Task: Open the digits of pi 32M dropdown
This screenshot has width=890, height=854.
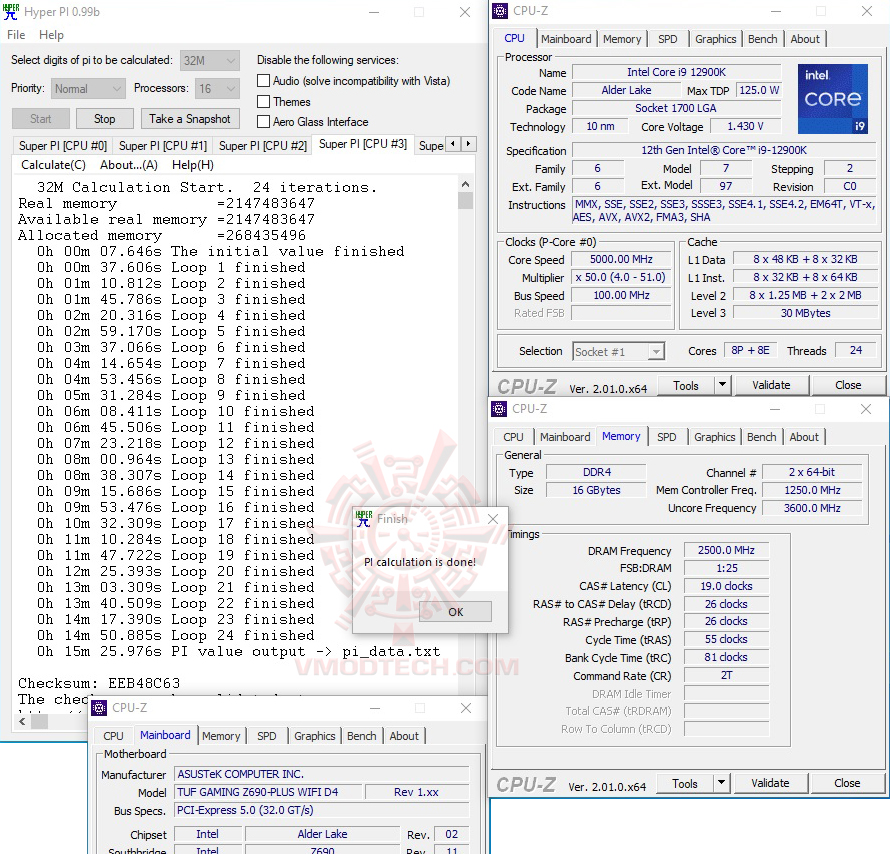Action: pos(209,60)
